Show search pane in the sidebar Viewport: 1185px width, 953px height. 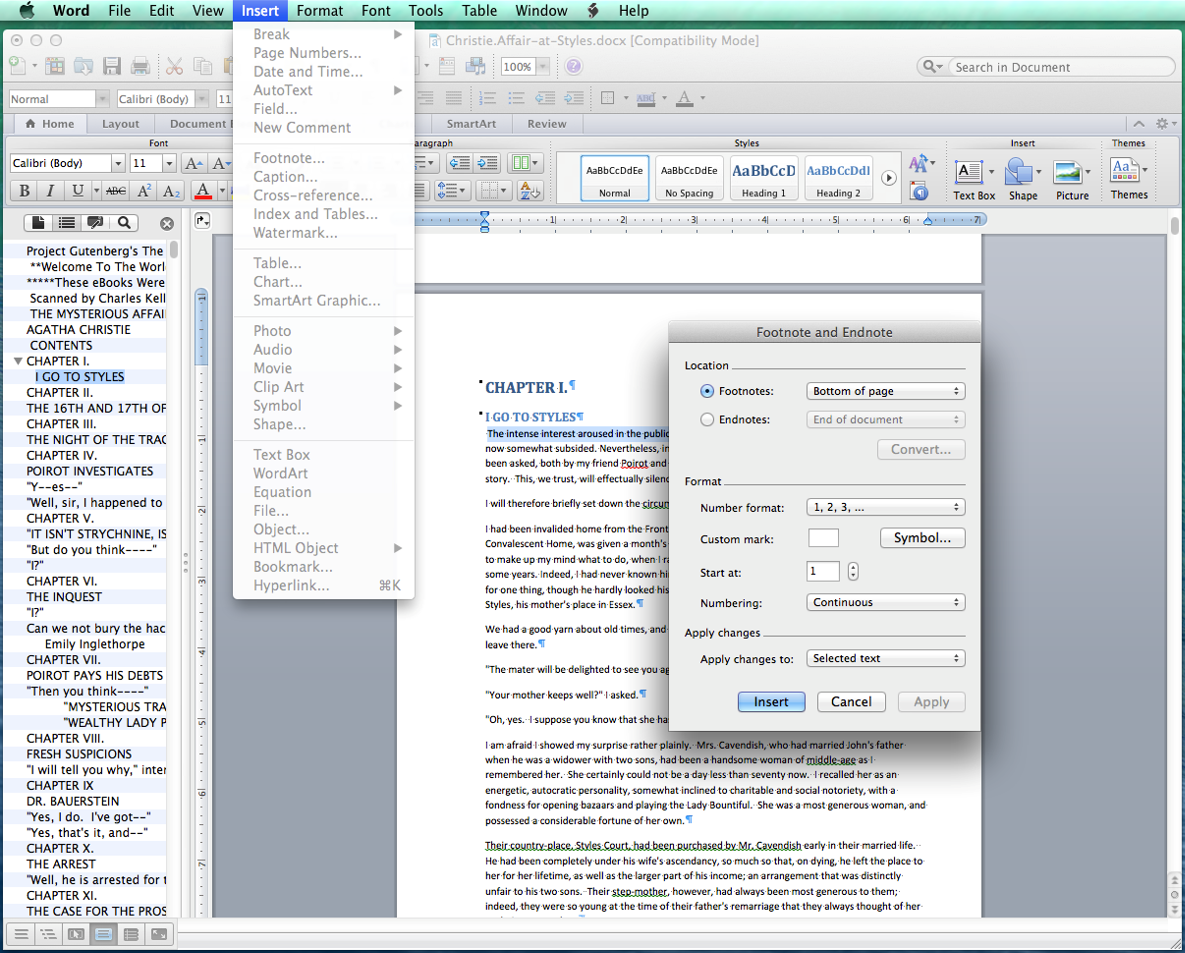click(x=124, y=223)
